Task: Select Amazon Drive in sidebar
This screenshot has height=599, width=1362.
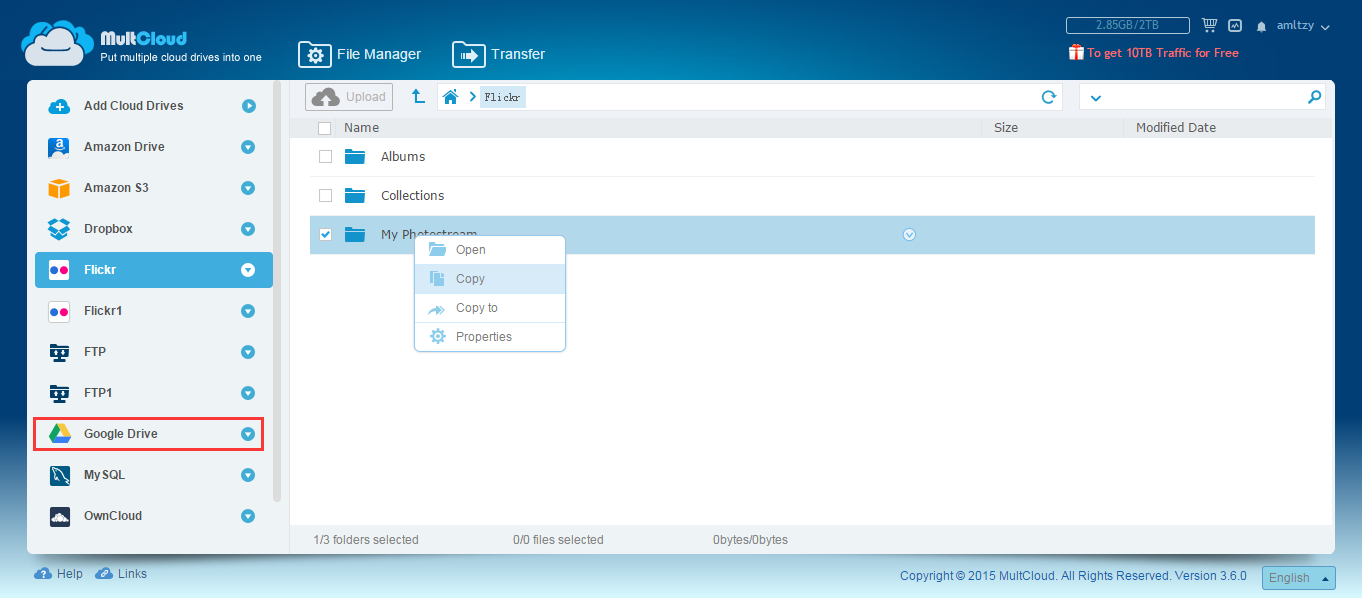Action: click(x=154, y=147)
